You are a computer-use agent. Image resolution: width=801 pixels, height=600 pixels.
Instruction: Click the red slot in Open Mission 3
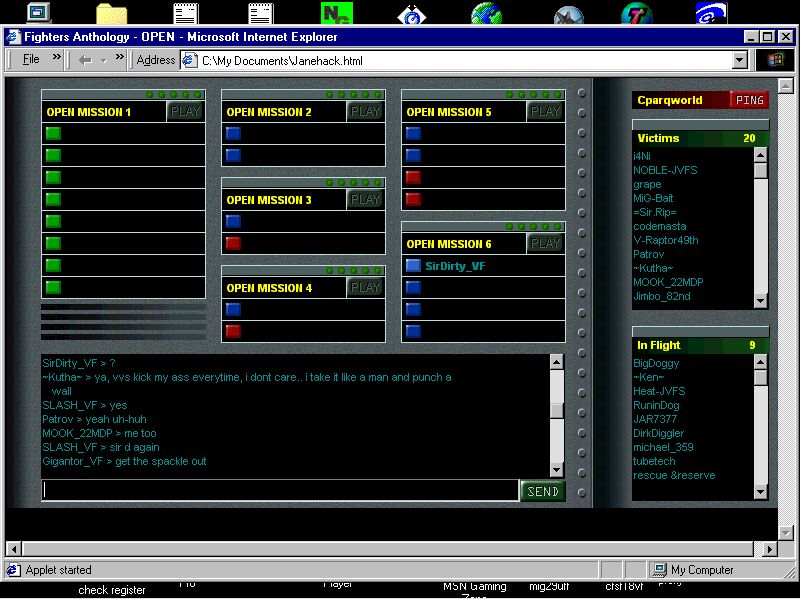(233, 244)
